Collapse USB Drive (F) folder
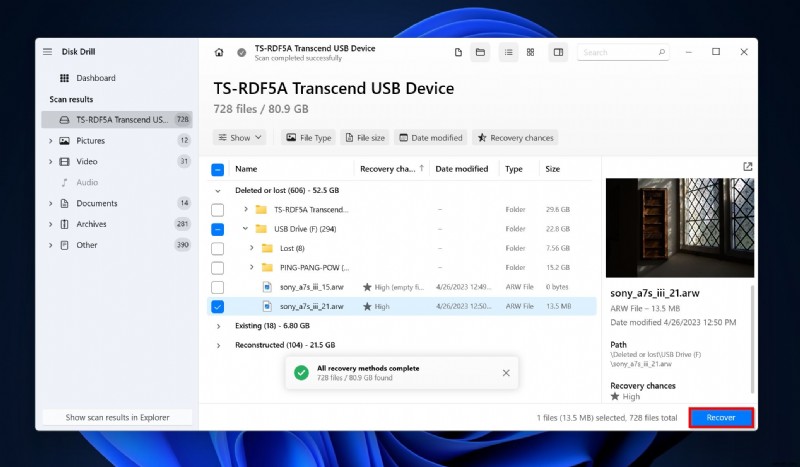The image size is (800, 467). pyautogui.click(x=245, y=229)
